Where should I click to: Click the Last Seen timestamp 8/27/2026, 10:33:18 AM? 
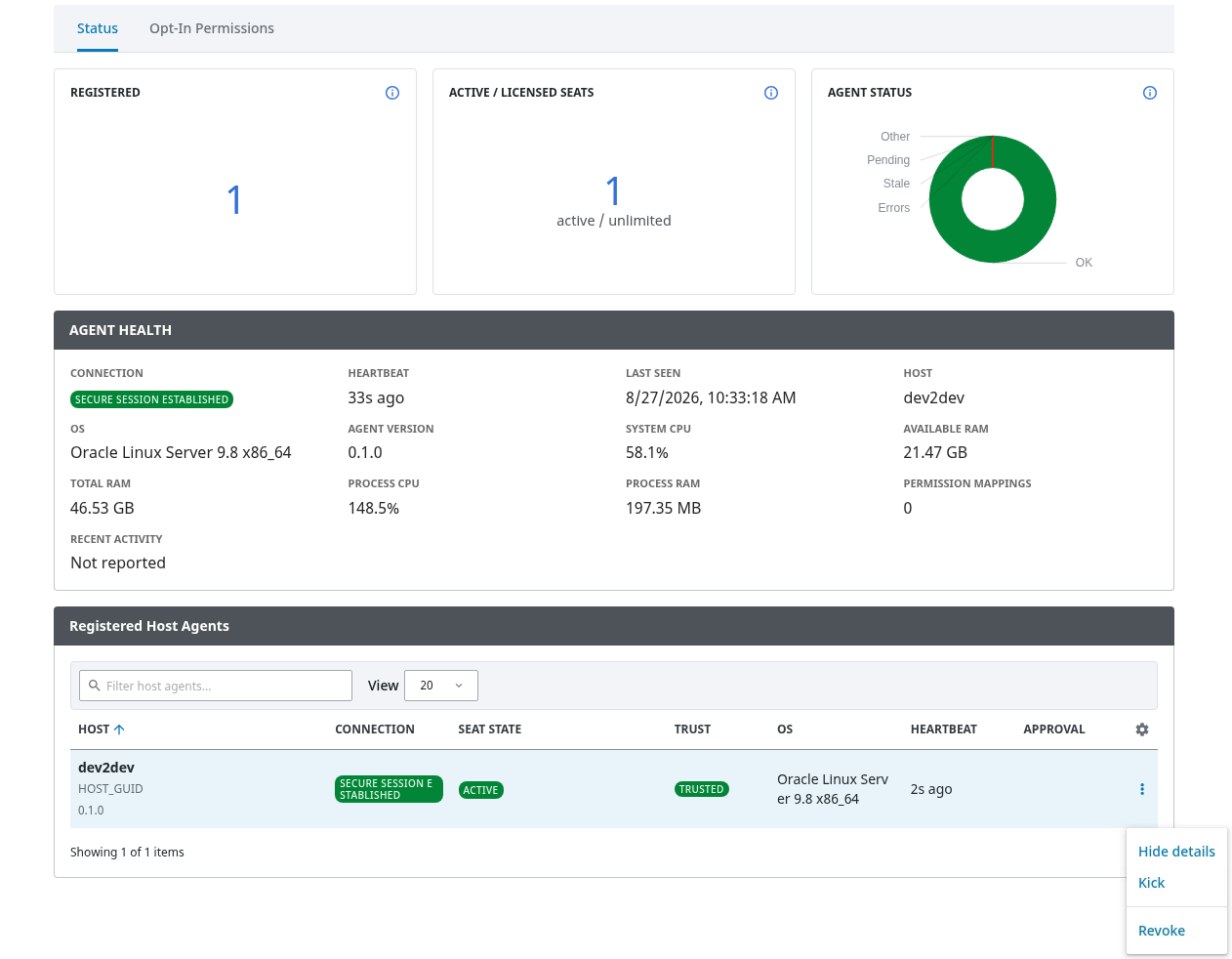click(711, 397)
